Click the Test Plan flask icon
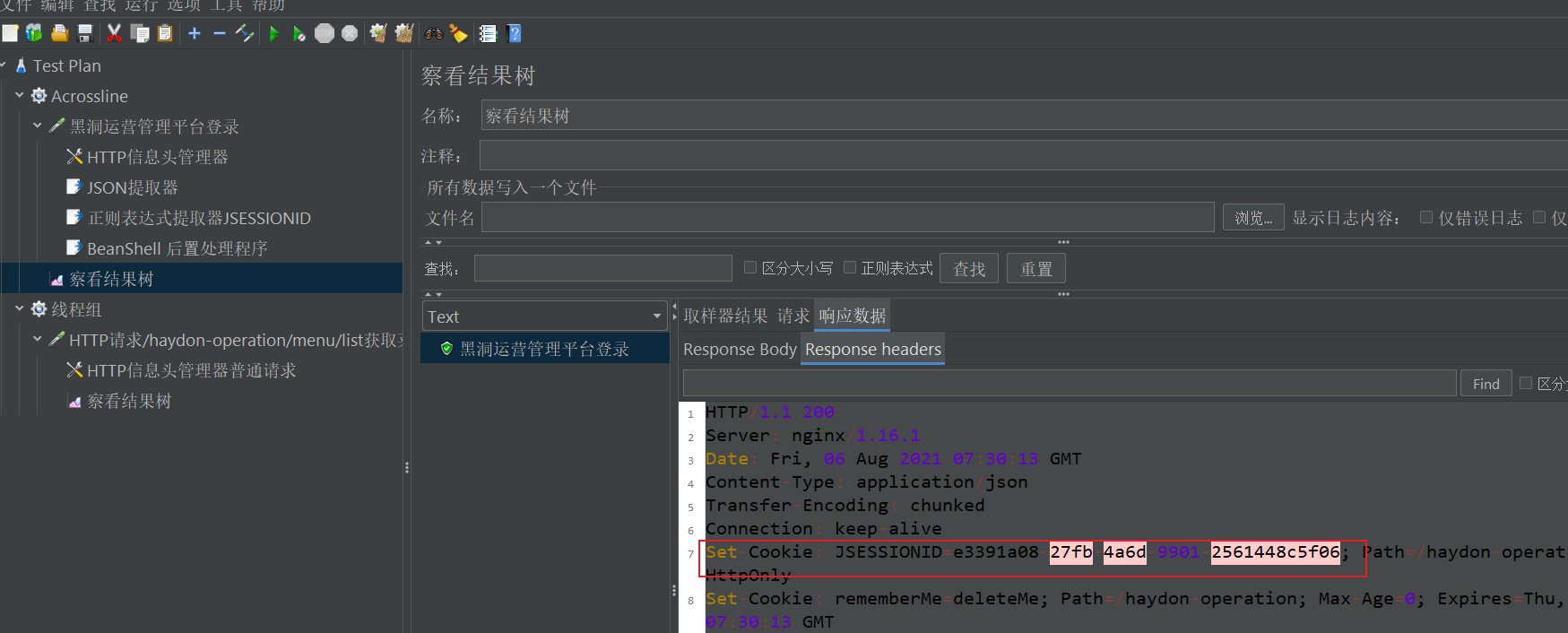 click(x=21, y=65)
